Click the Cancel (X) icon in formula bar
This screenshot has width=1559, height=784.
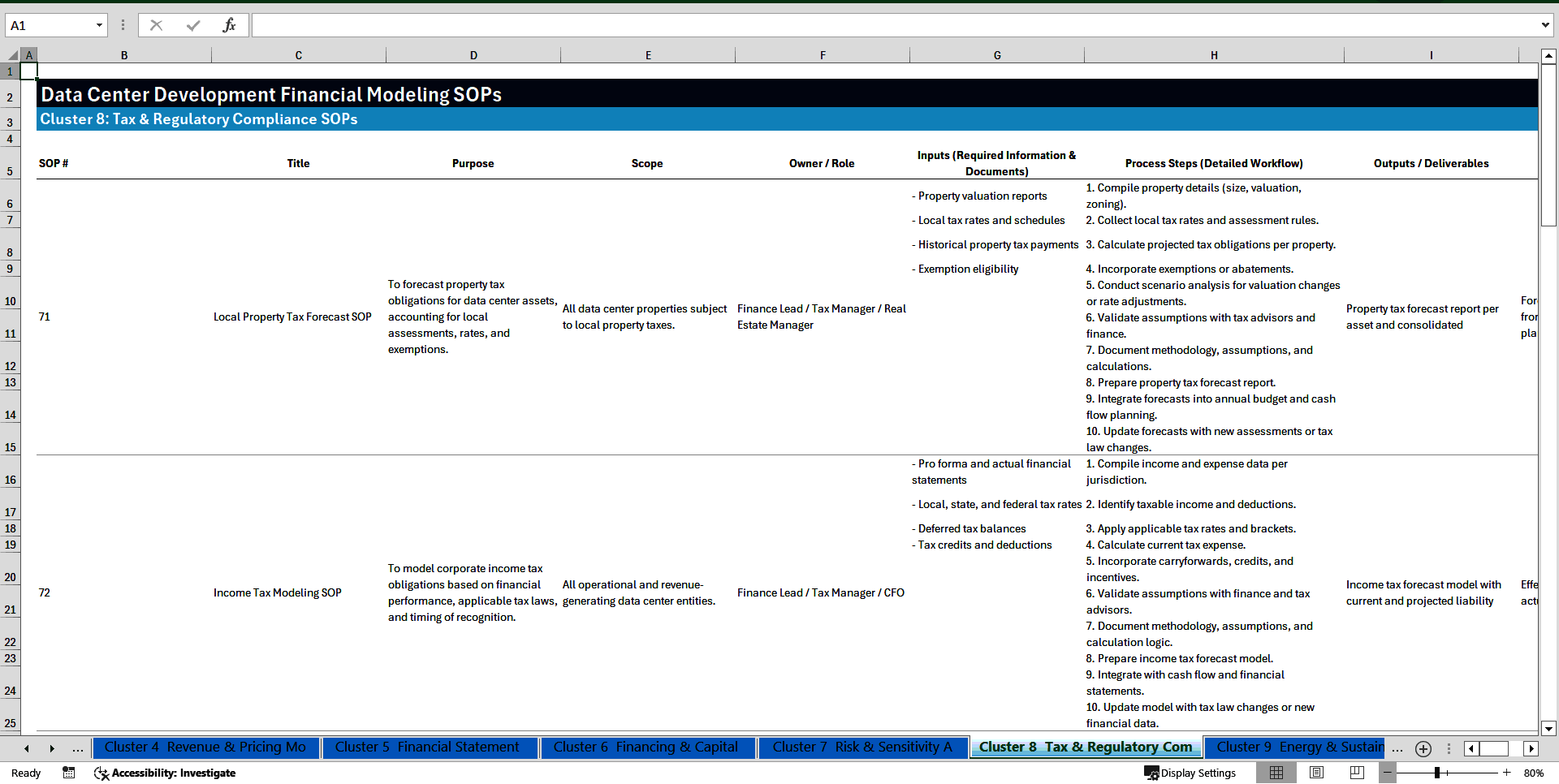(x=156, y=24)
